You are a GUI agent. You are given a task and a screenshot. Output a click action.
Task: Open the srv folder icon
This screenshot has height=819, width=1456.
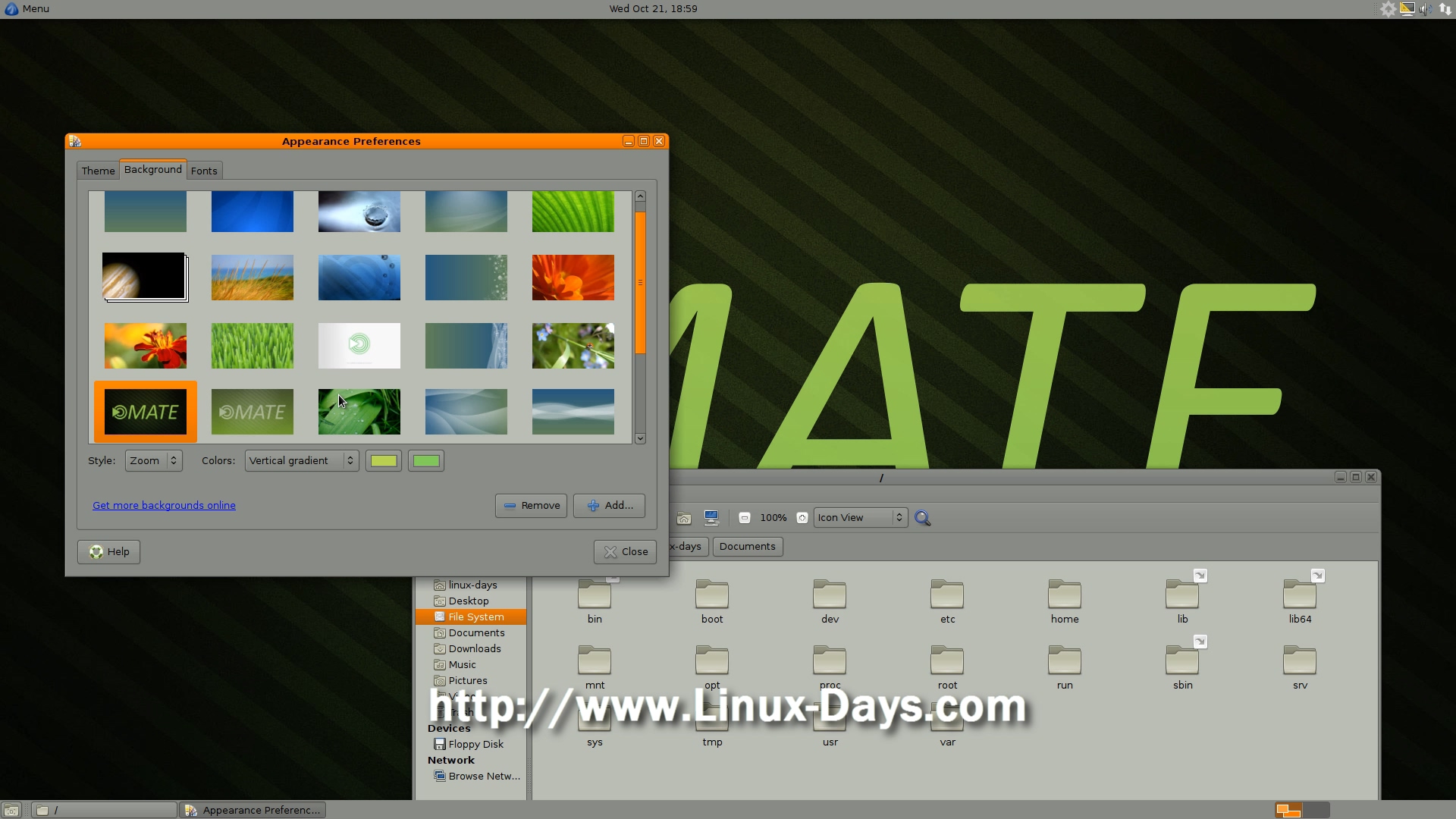[1300, 661]
